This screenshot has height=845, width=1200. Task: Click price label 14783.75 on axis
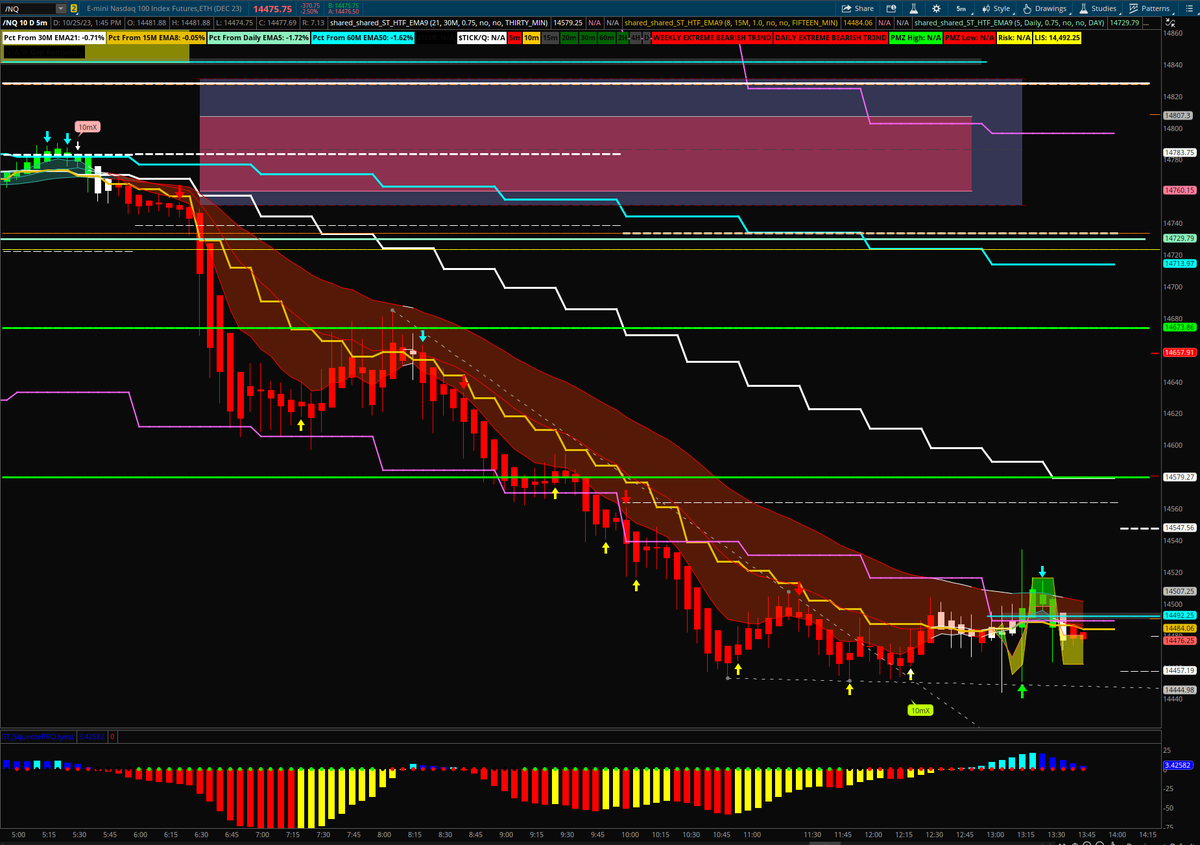coord(1180,153)
